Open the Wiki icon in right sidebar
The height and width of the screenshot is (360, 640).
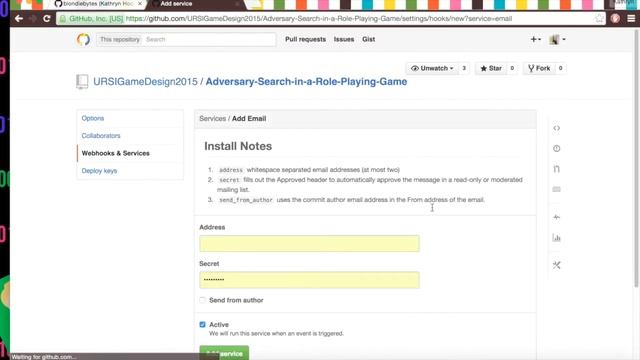point(556,189)
